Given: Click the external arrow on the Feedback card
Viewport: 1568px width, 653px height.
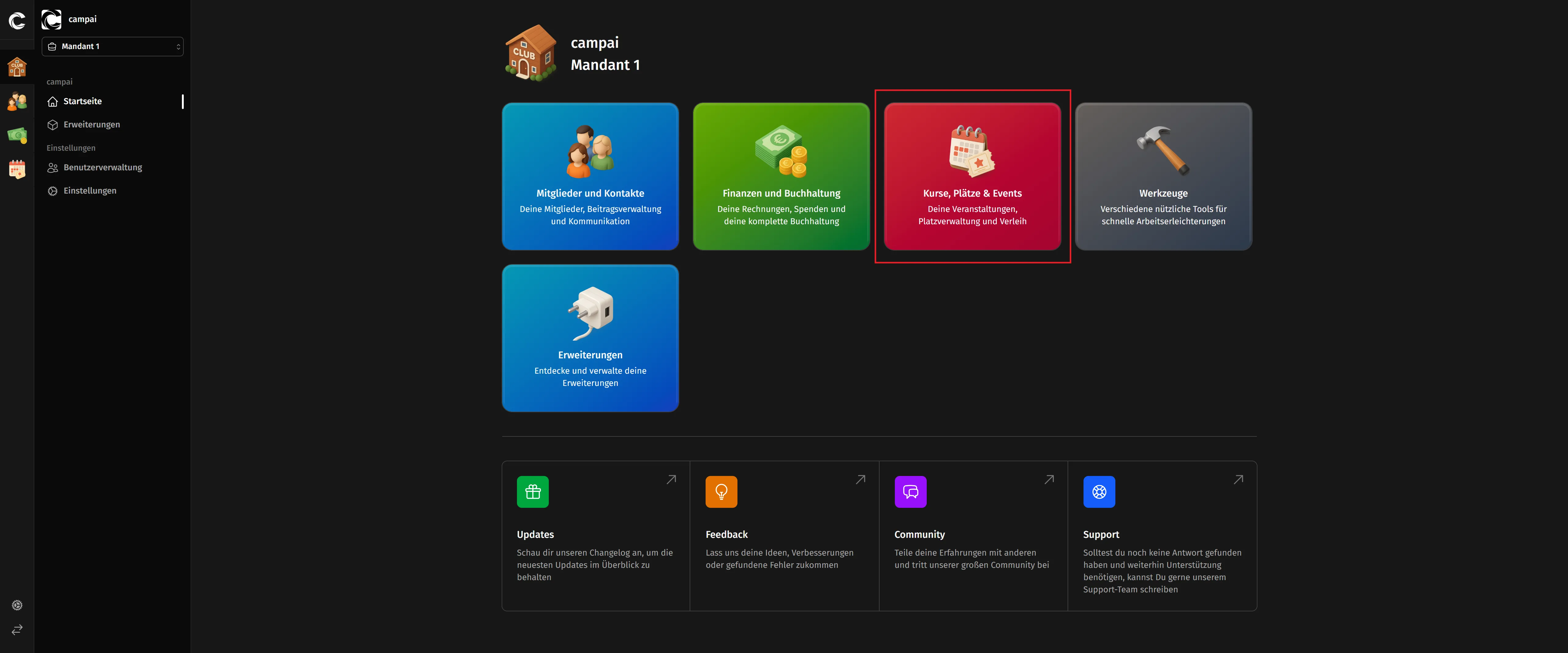Looking at the screenshot, I should 861,480.
